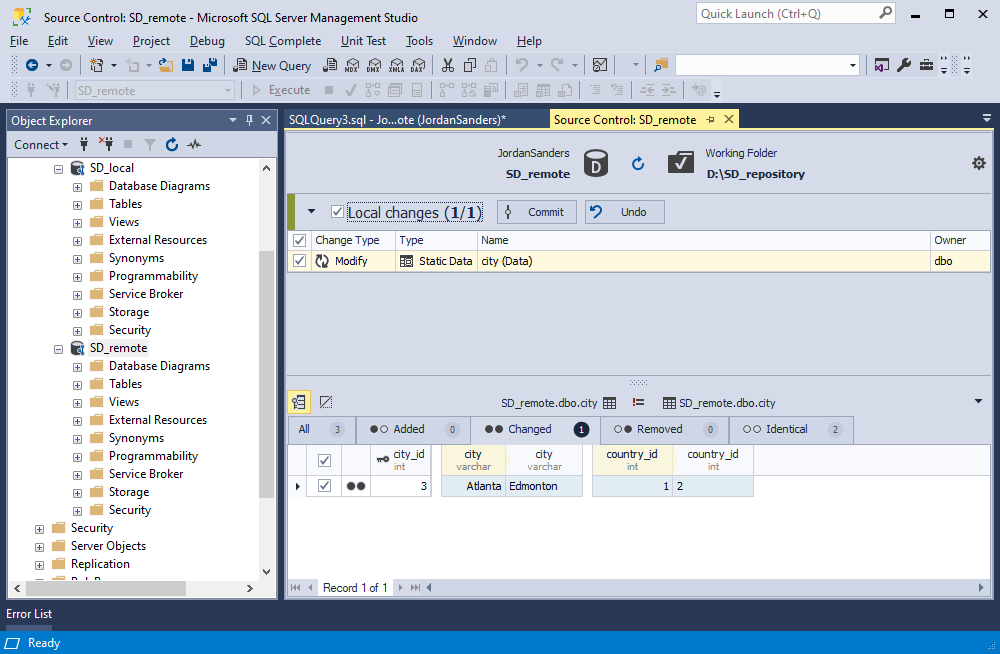The width and height of the screenshot is (1000, 654).
Task: Click the Object Explorer vertical scrollbar
Action: pos(267,374)
